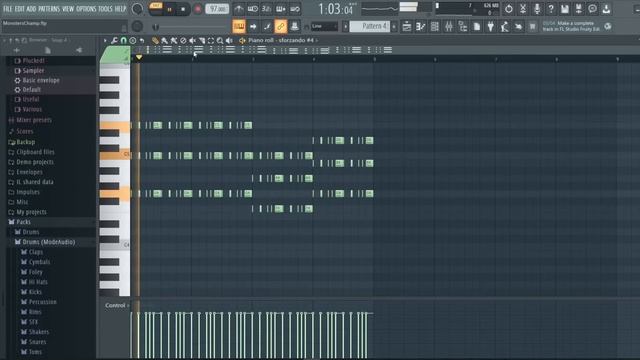Toggle the magnet snap button
This screenshot has height=360, width=640.
pos(124,40)
